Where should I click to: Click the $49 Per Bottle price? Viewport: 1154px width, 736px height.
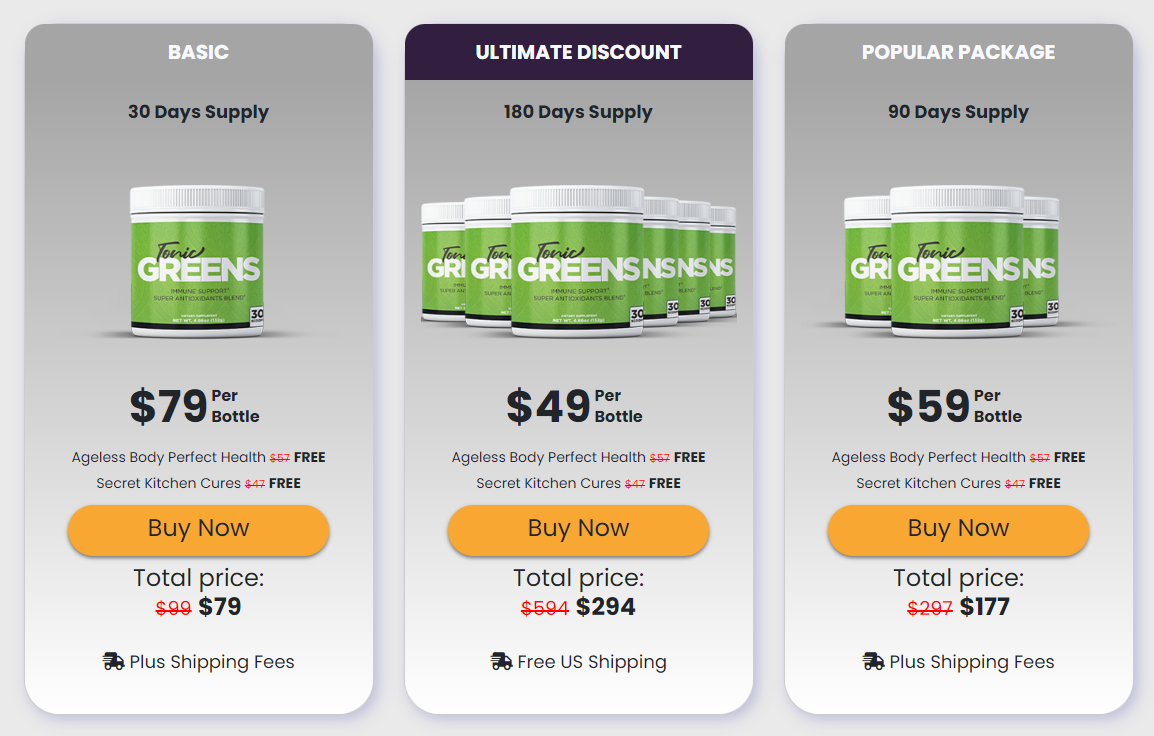574,406
